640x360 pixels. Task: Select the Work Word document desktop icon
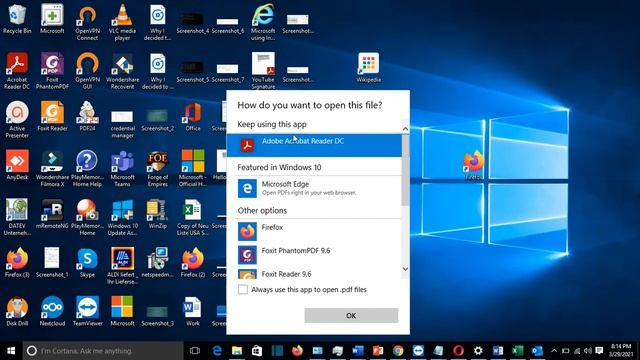coord(193,311)
